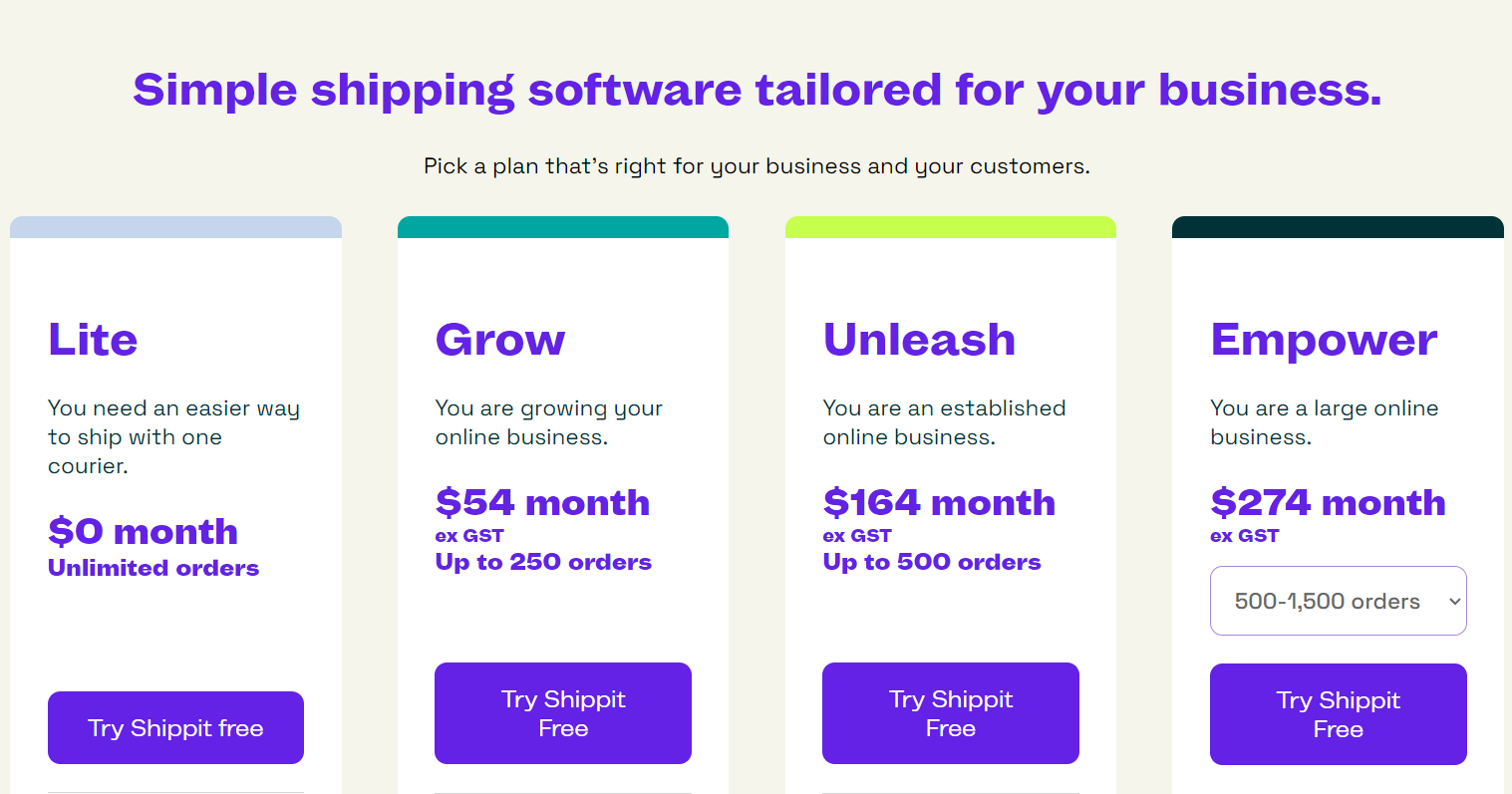Click the teal bar atop the Grow card
The image size is (1512, 794).
562,226
